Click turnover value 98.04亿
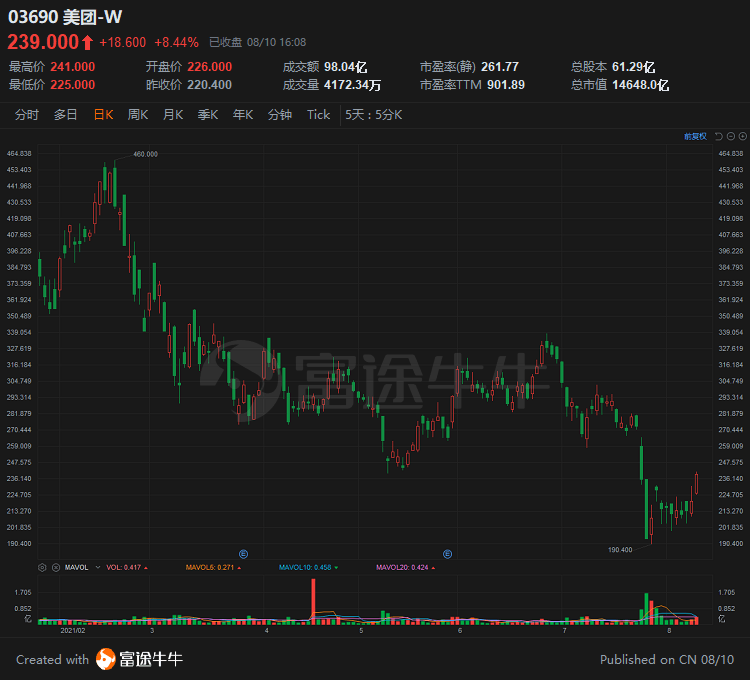Image resolution: width=750 pixels, height=680 pixels. tap(346, 67)
